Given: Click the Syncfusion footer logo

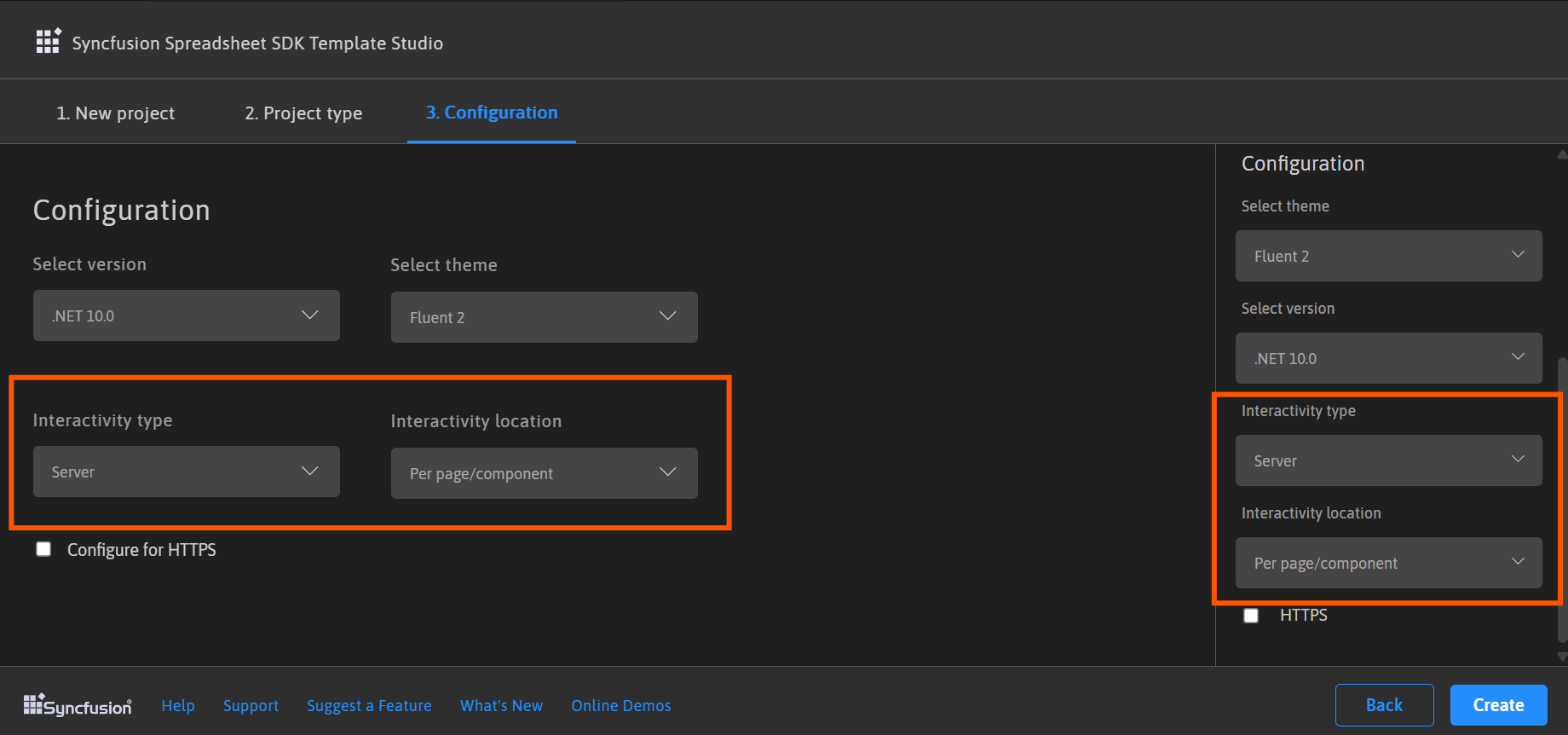Looking at the screenshot, I should pos(78,705).
